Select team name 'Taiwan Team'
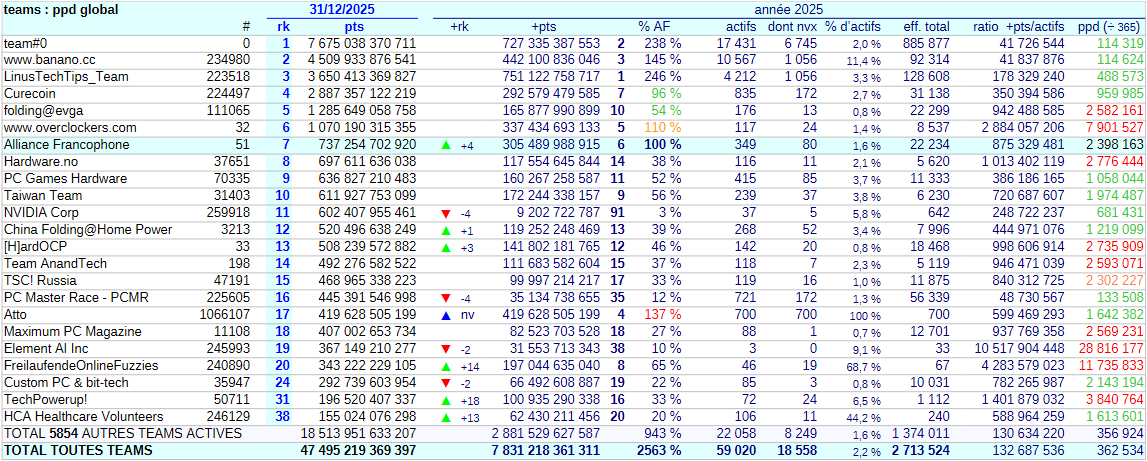Viewport: 1147px width, 461px height. [x=42, y=195]
